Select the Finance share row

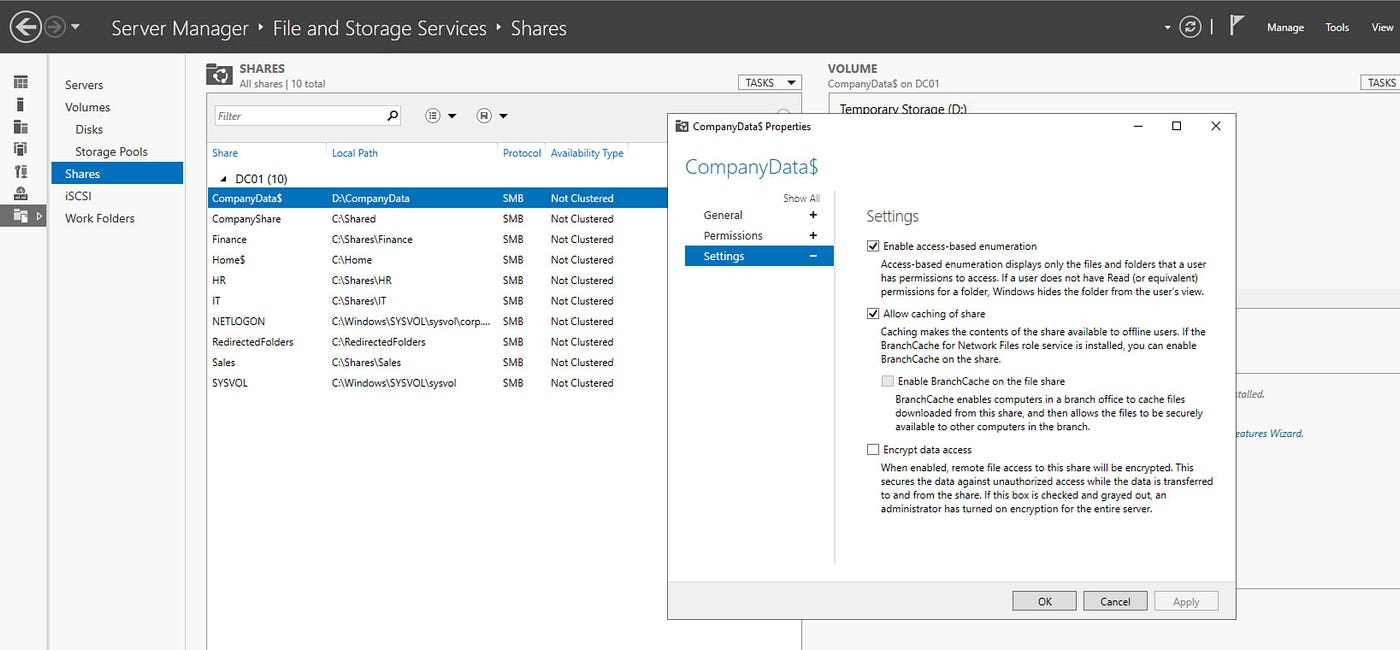[437, 239]
